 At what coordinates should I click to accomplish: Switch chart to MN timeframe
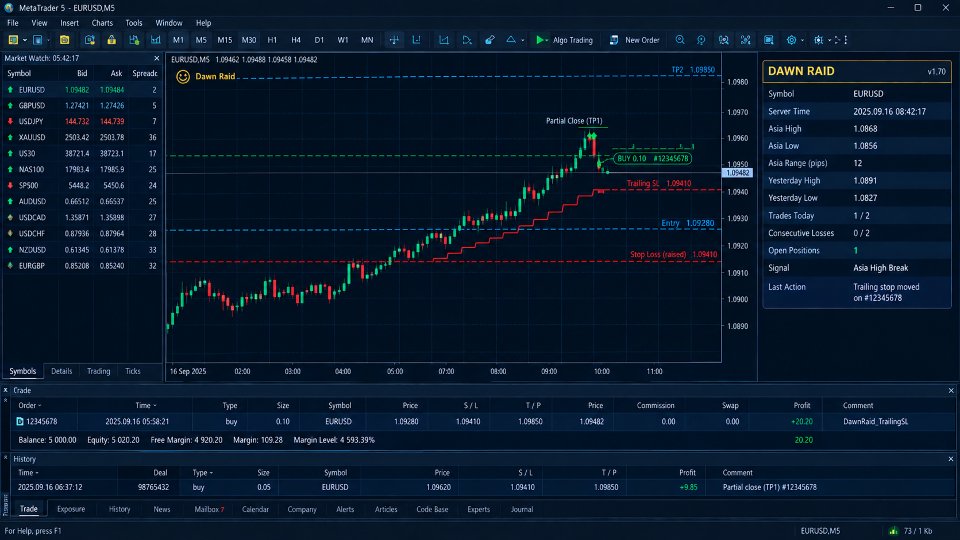pos(367,40)
